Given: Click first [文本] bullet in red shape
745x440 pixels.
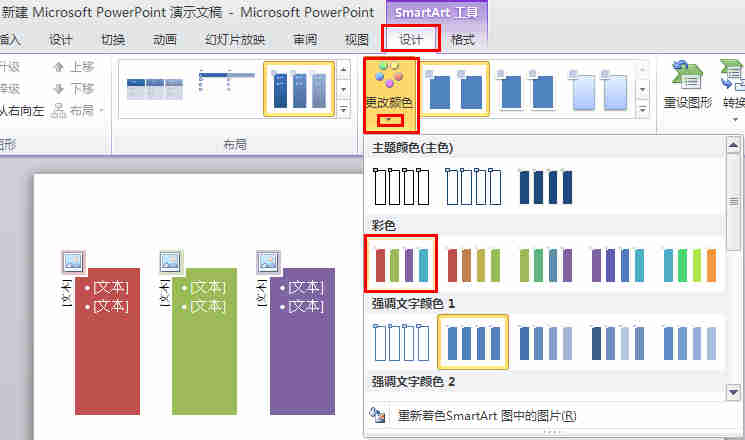Looking at the screenshot, I should pos(111,288).
